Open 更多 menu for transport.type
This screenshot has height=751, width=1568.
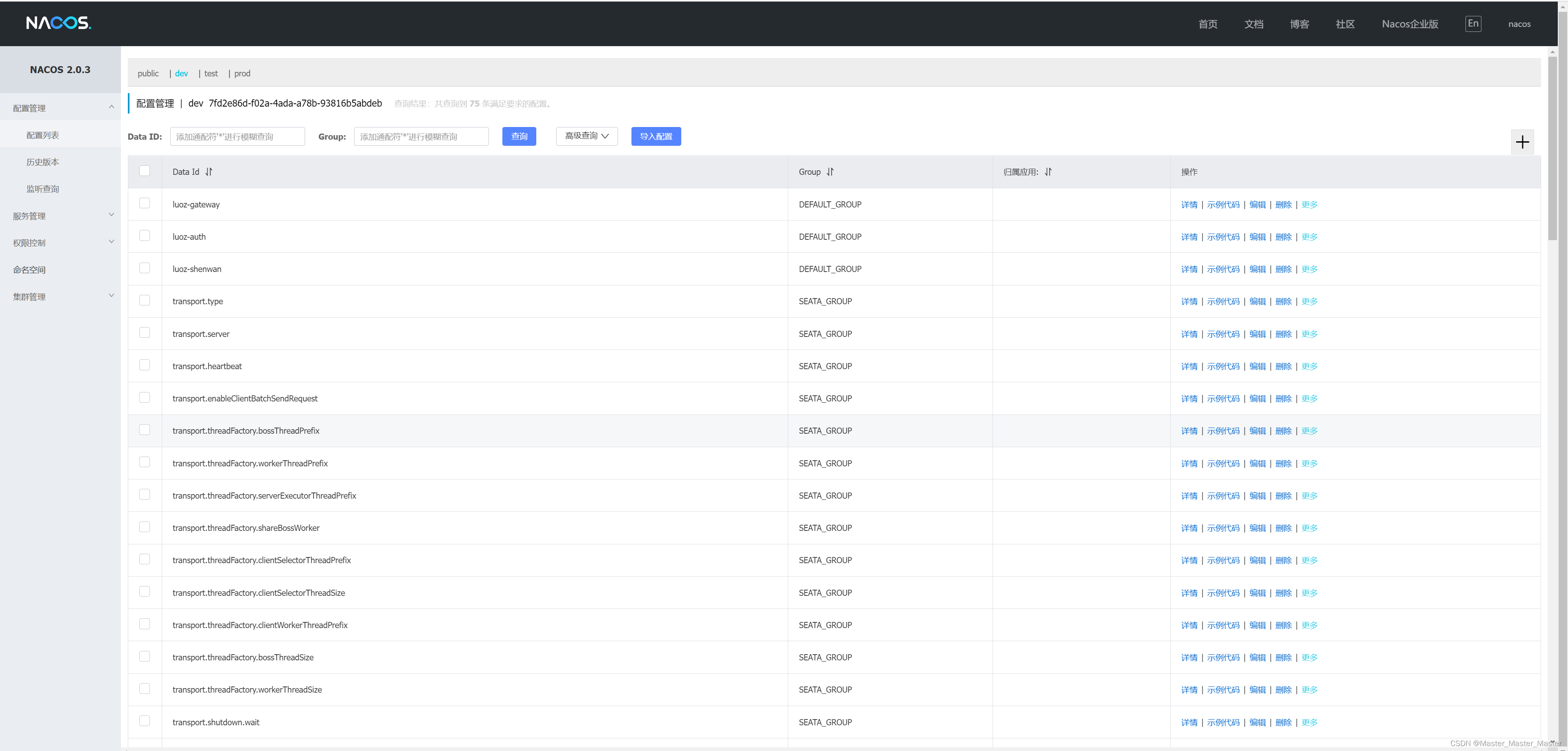1309,301
